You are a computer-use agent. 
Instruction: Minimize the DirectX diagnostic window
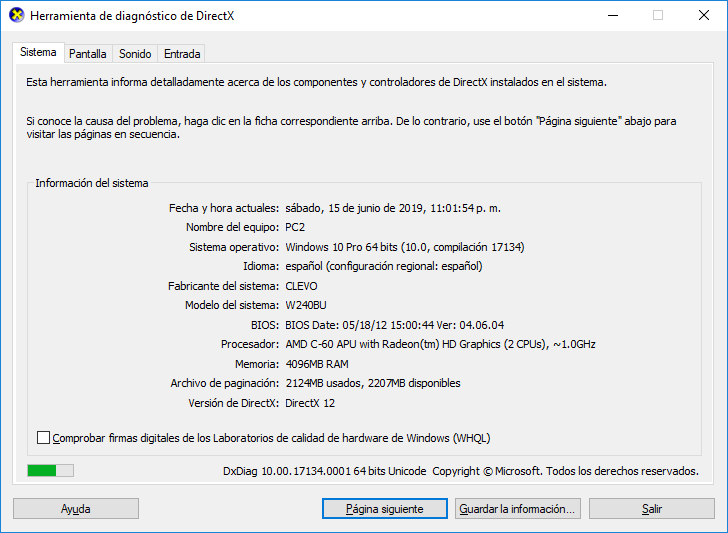point(613,15)
